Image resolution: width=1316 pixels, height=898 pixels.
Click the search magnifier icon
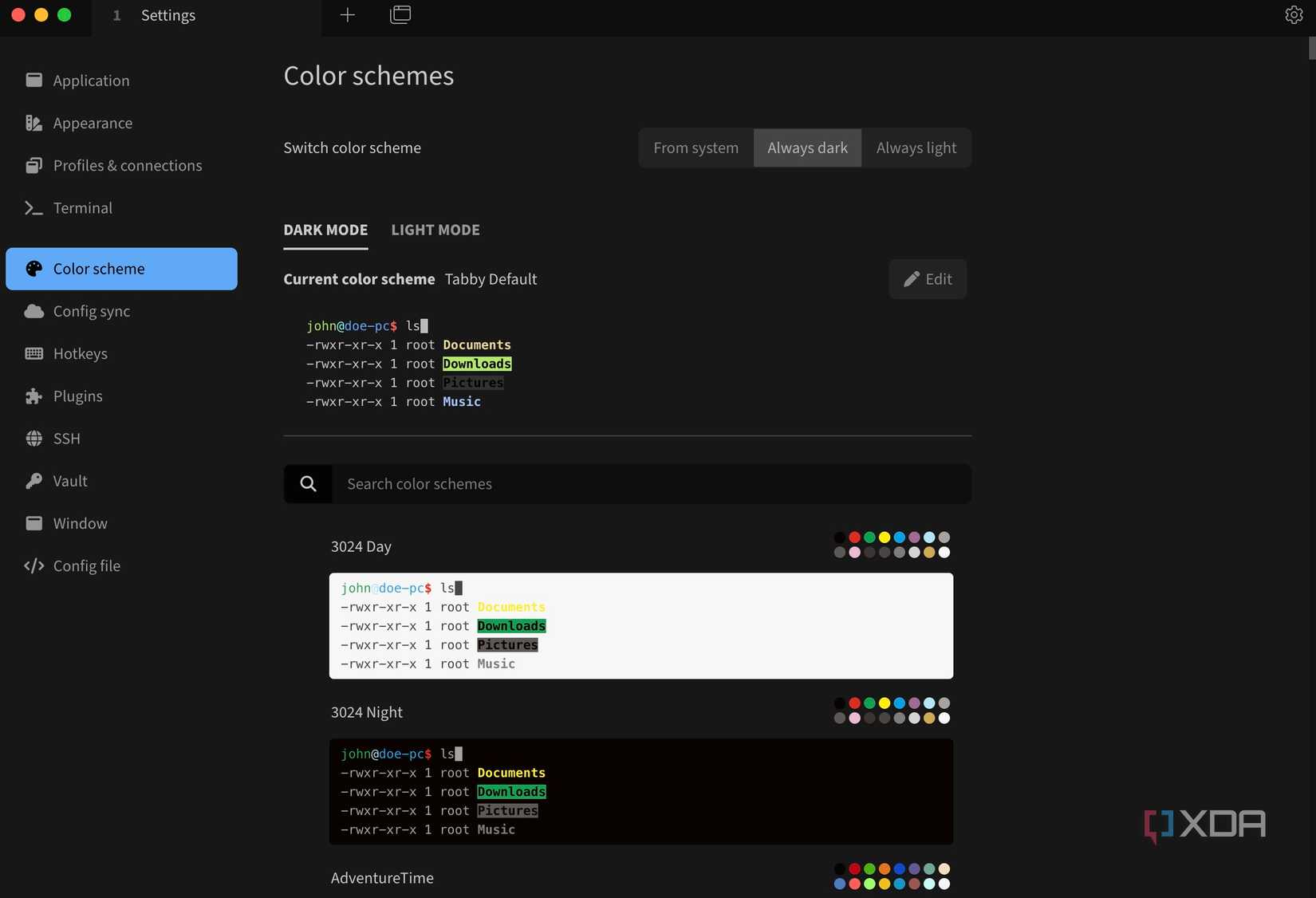point(308,484)
